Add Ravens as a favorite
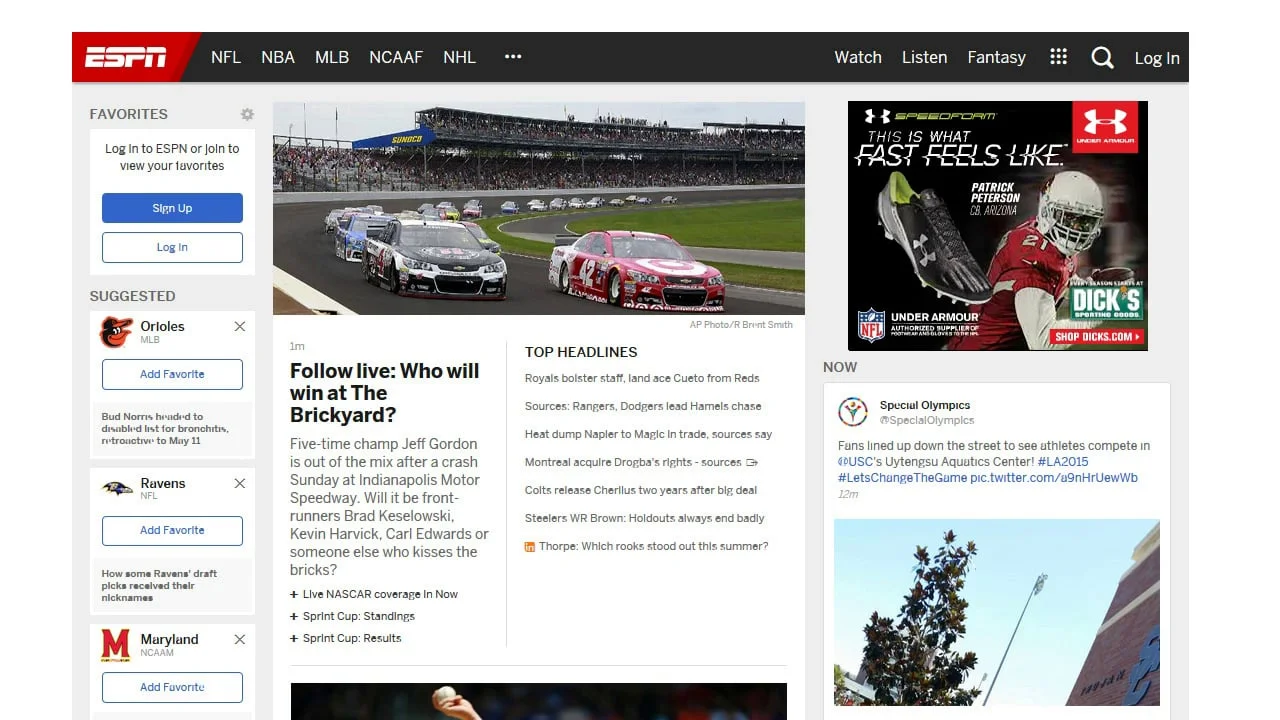Screen dimensions: 1280x720 point(172,530)
